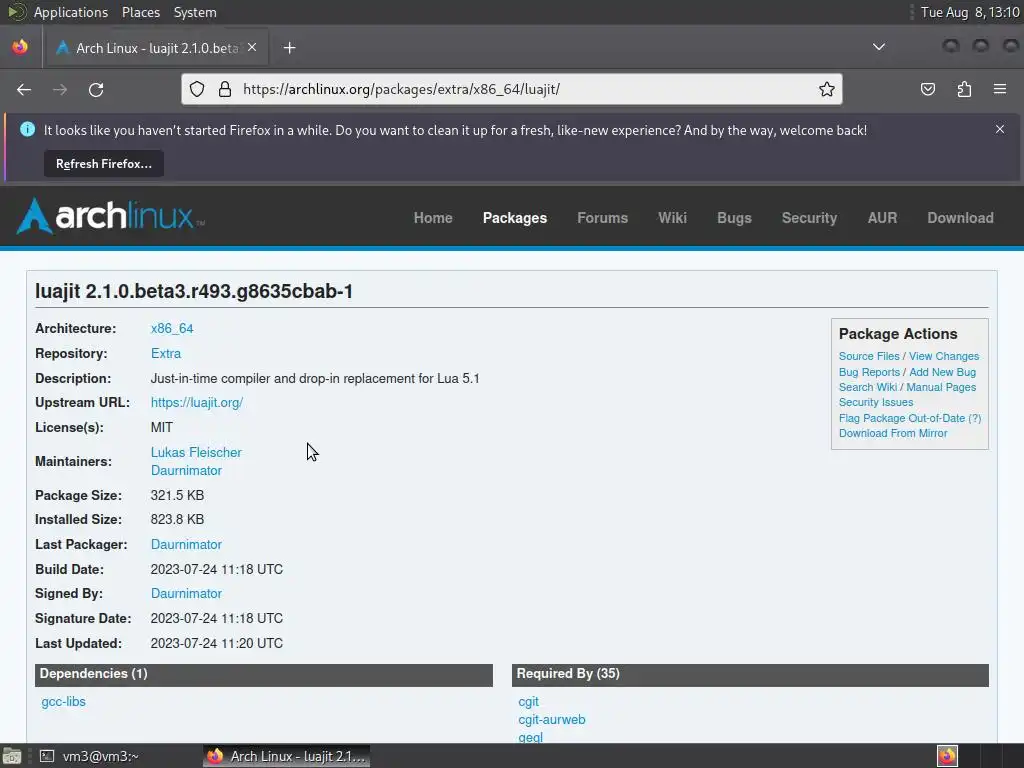Close the Arch Linux luajit tab
The height and width of the screenshot is (768, 1024).
(x=252, y=48)
